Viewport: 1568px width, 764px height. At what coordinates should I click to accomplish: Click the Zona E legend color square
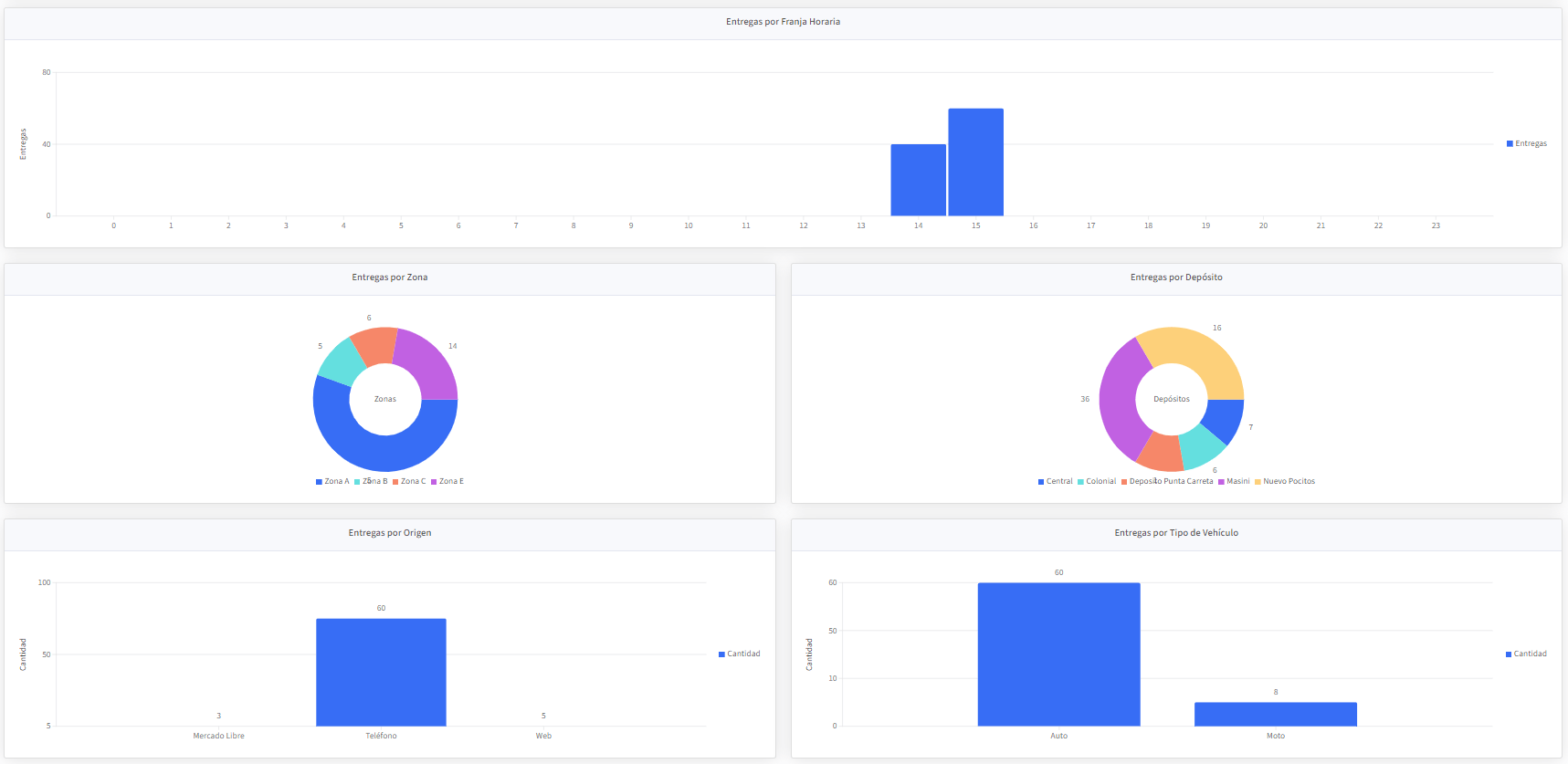(x=434, y=482)
